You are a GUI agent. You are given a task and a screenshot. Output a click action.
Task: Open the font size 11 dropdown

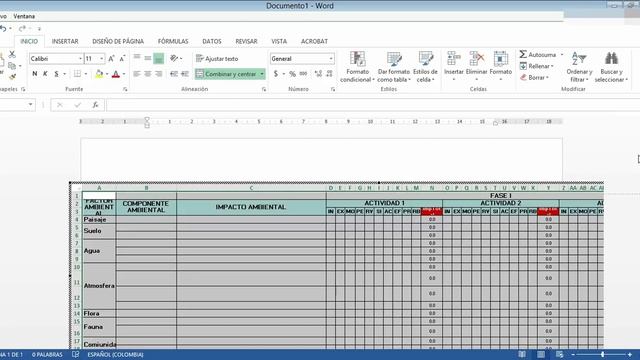[102, 59]
